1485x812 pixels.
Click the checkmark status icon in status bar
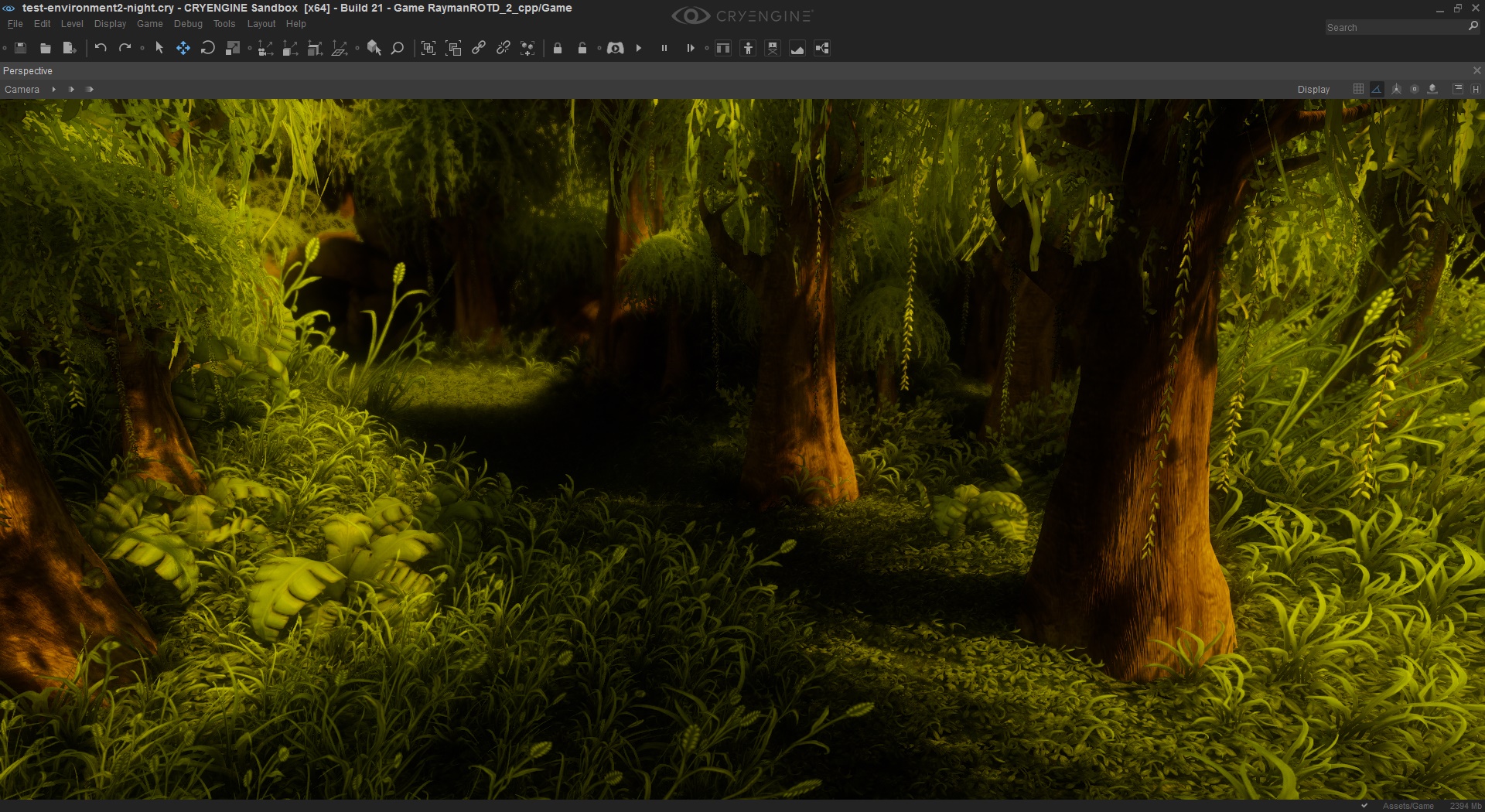pyautogui.click(x=1365, y=806)
